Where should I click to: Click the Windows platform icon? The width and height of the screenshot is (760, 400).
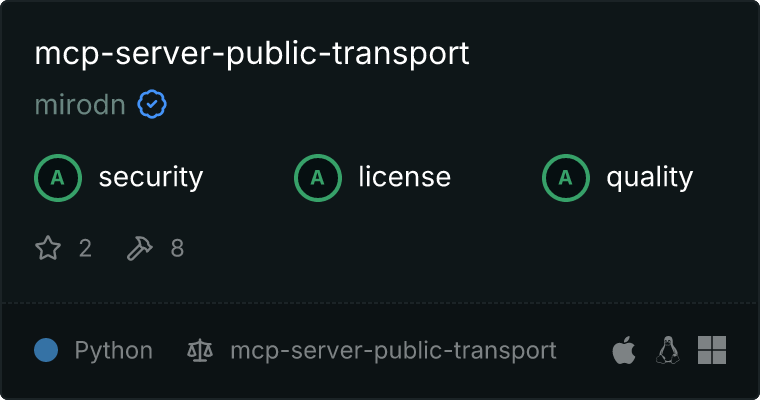click(712, 350)
